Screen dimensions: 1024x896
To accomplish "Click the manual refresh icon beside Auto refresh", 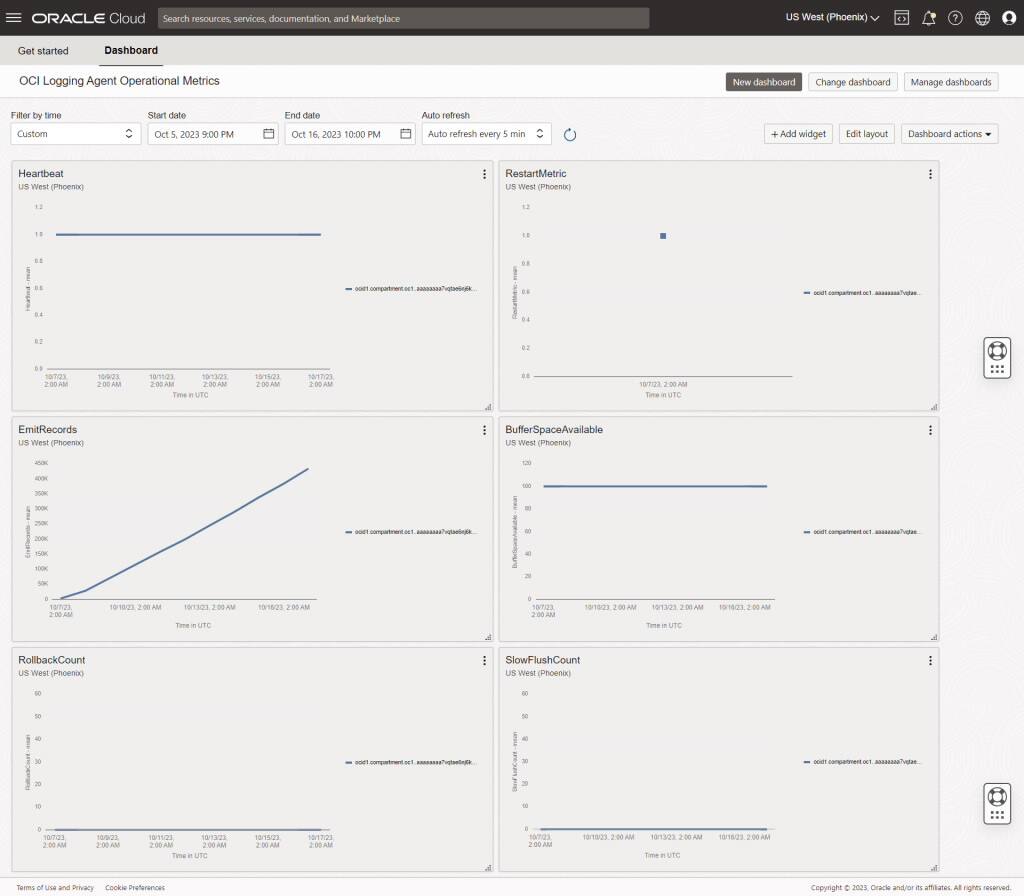I will (569, 133).
